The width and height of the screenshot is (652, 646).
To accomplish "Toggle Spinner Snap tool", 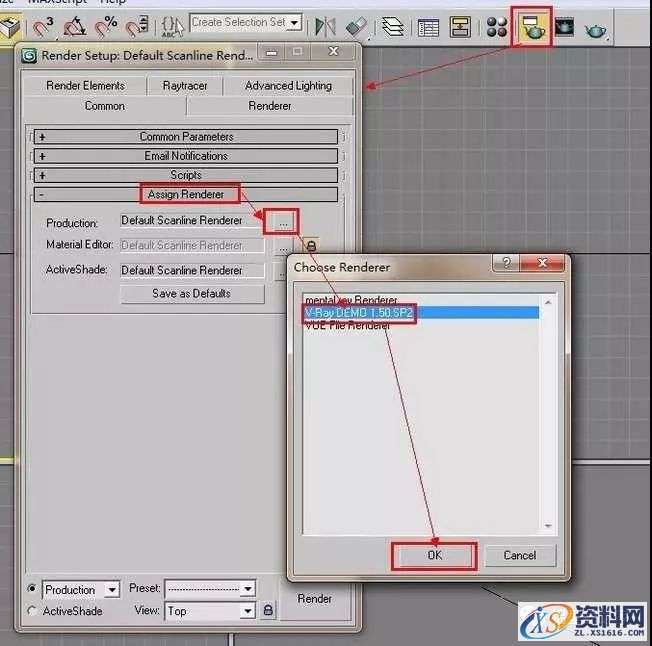I will (x=138, y=27).
